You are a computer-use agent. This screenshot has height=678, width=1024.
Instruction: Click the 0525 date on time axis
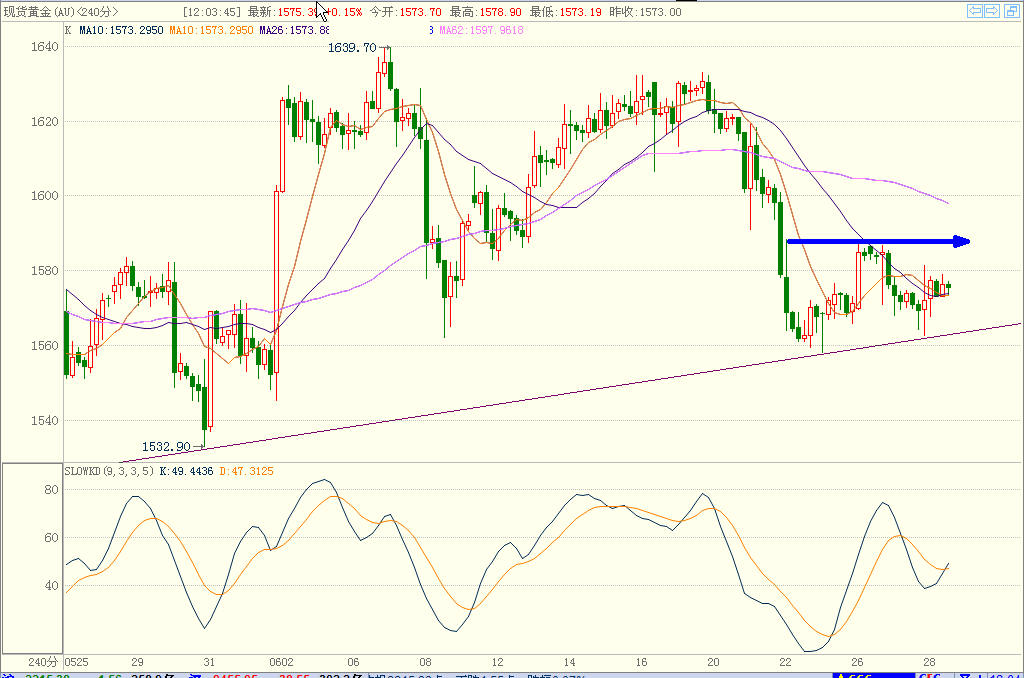76,662
